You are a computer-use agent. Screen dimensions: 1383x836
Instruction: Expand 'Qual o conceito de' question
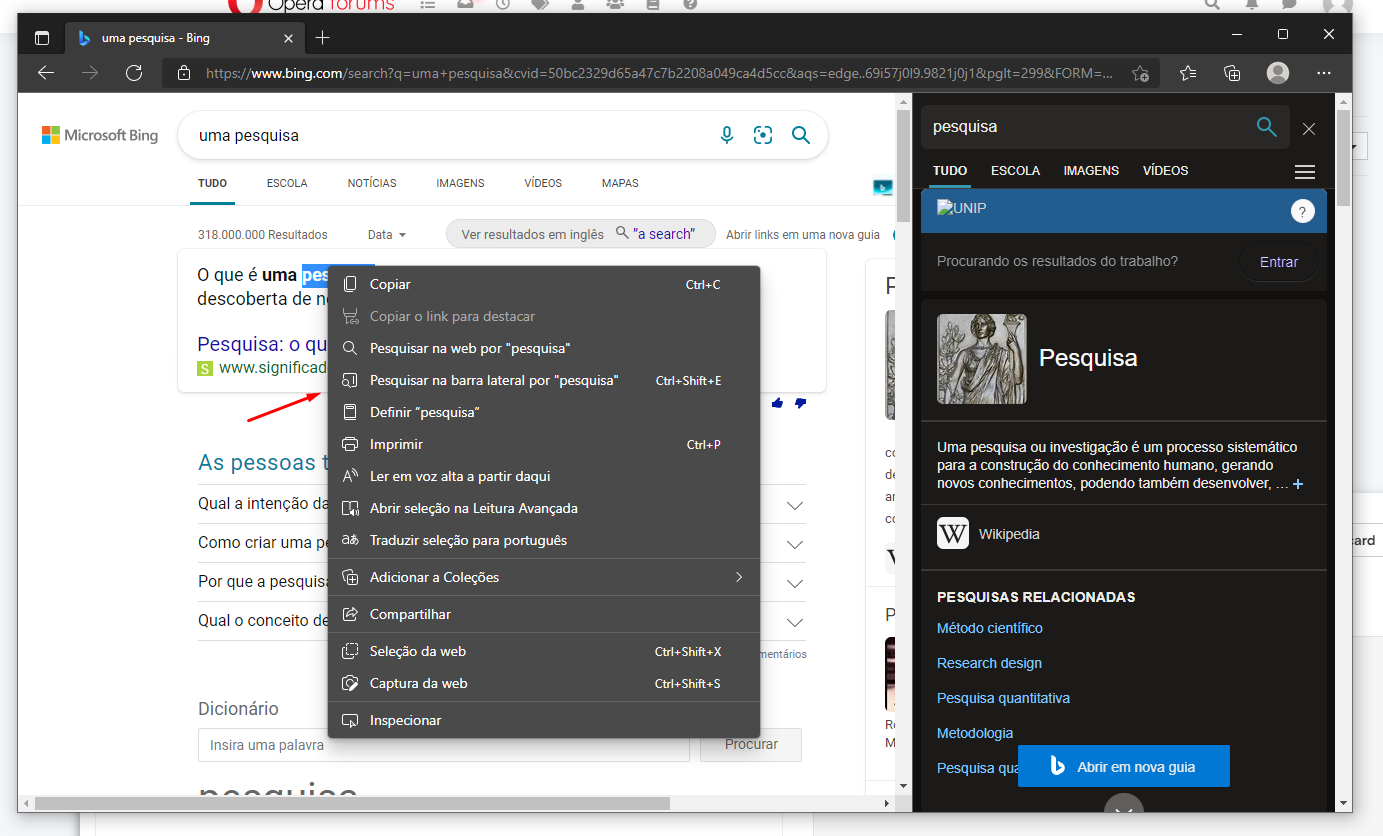795,622
